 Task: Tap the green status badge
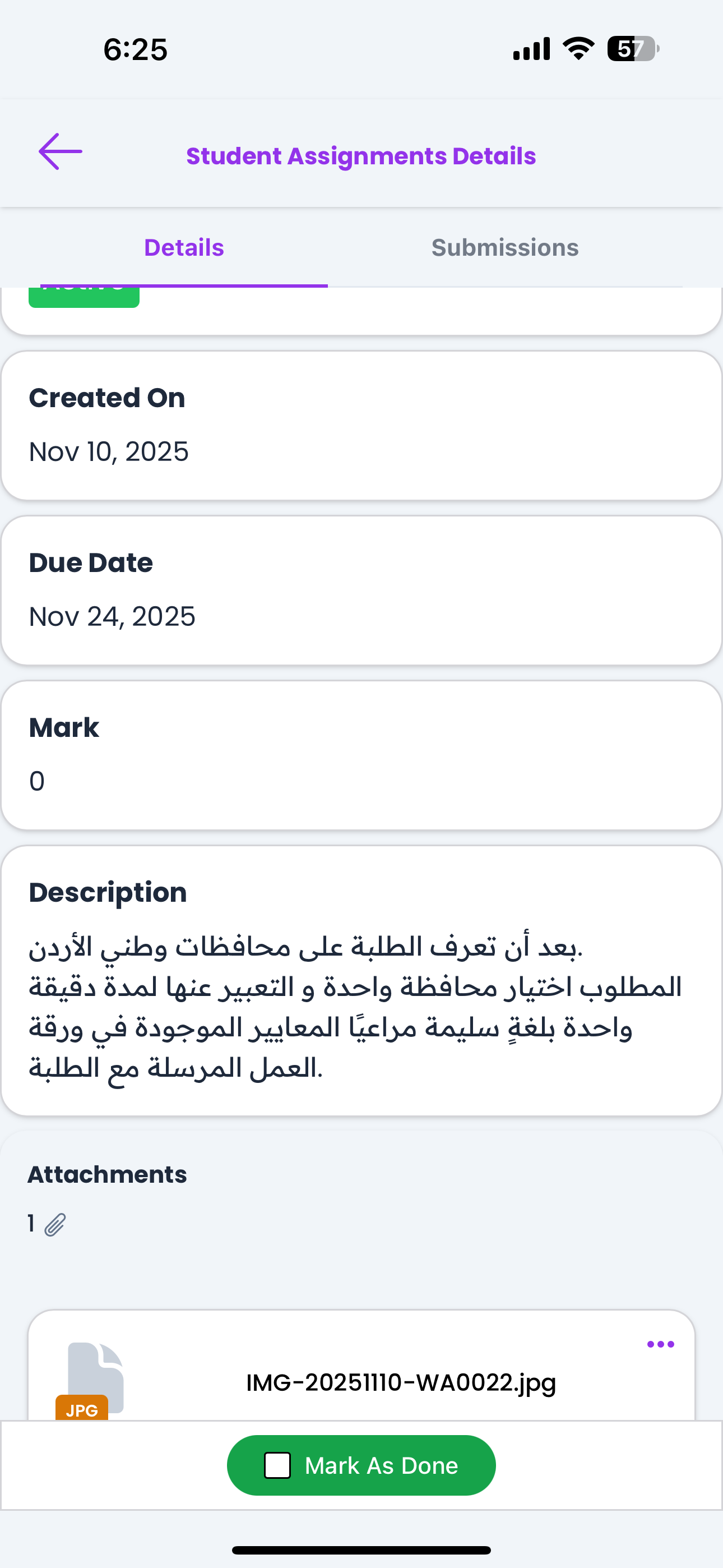(x=84, y=297)
